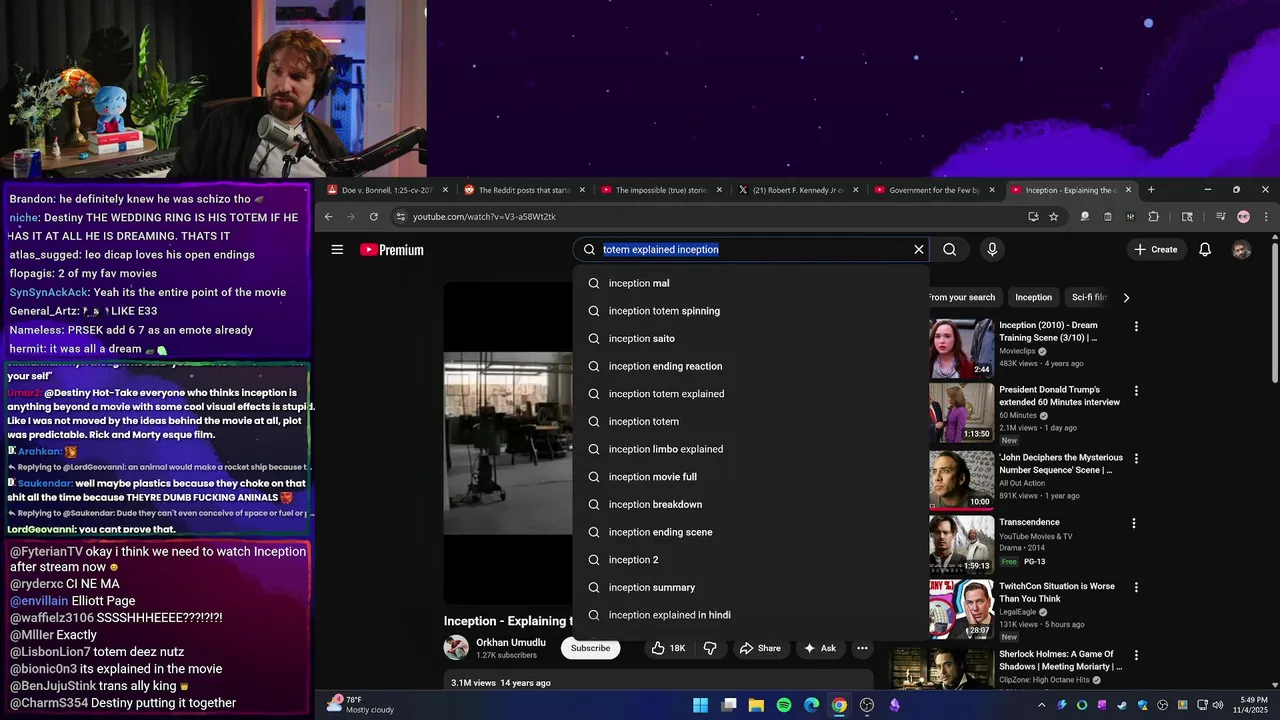The width and height of the screenshot is (1280, 720).
Task: Open the Chrome extensions puzzle menu
Action: [1153, 217]
